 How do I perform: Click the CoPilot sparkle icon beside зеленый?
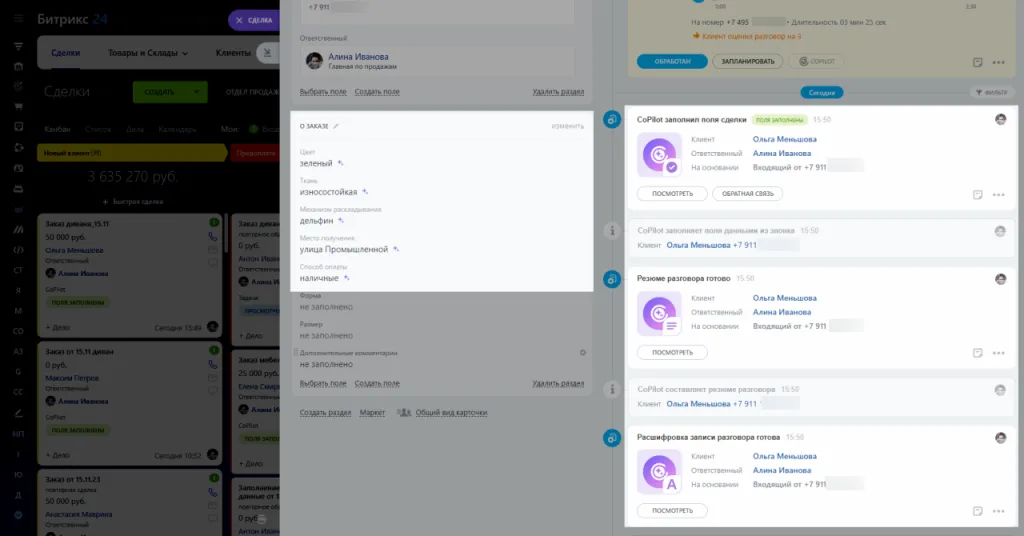[340, 162]
